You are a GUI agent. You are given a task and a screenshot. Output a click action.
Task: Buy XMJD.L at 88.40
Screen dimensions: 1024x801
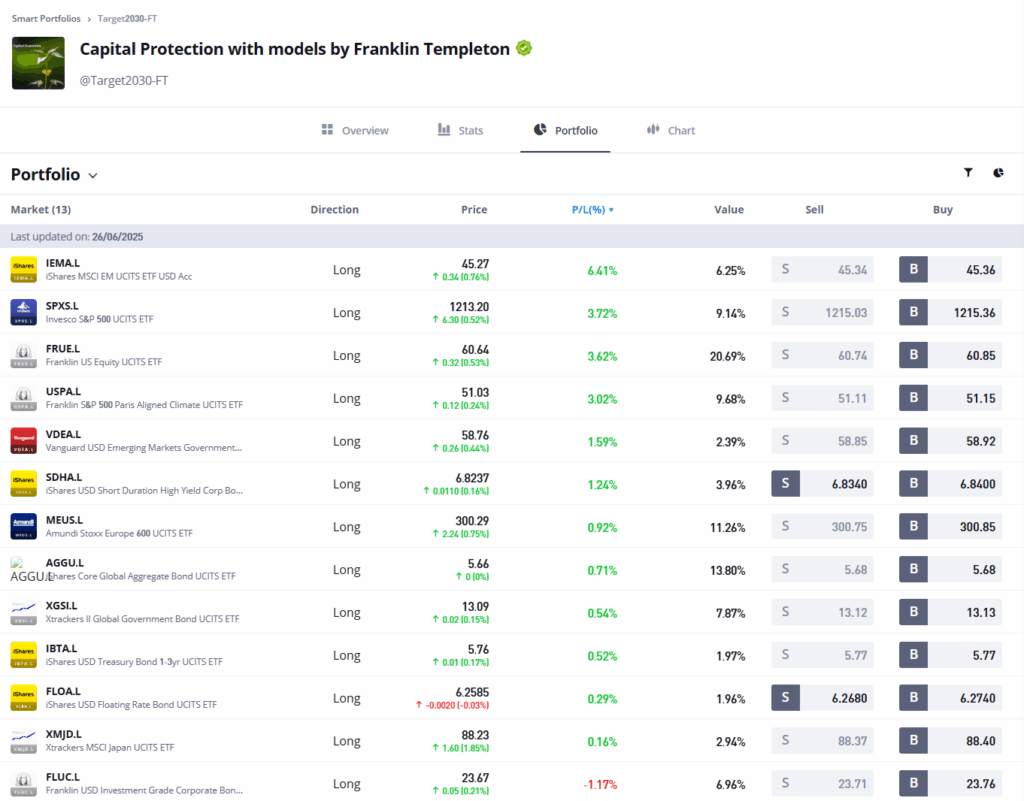(950, 741)
